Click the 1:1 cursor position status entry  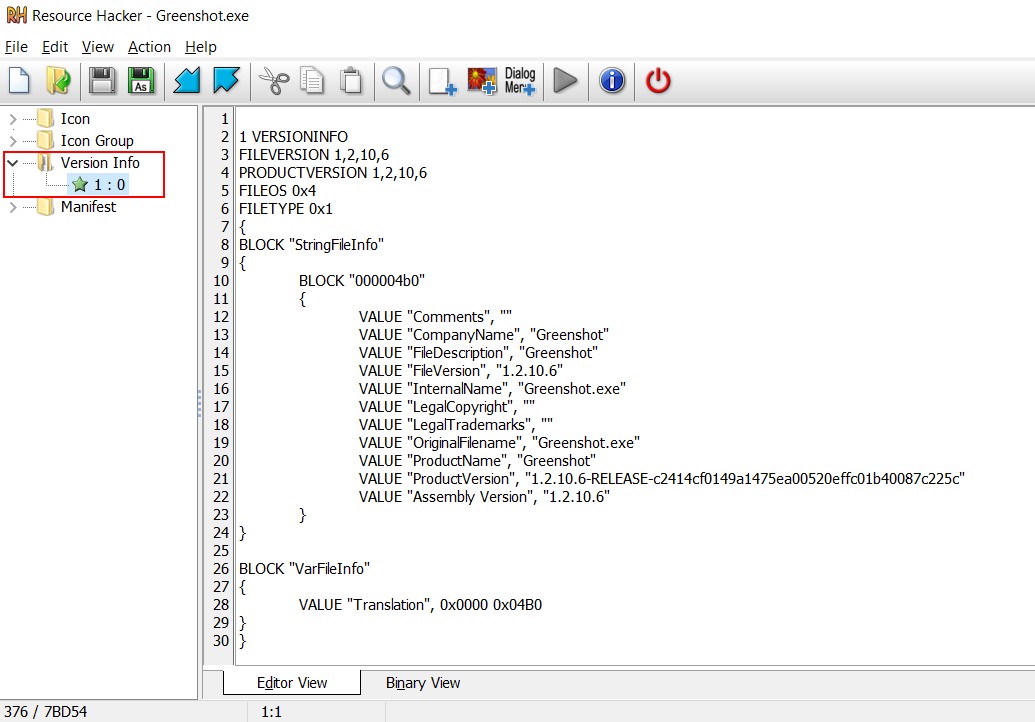(271, 711)
